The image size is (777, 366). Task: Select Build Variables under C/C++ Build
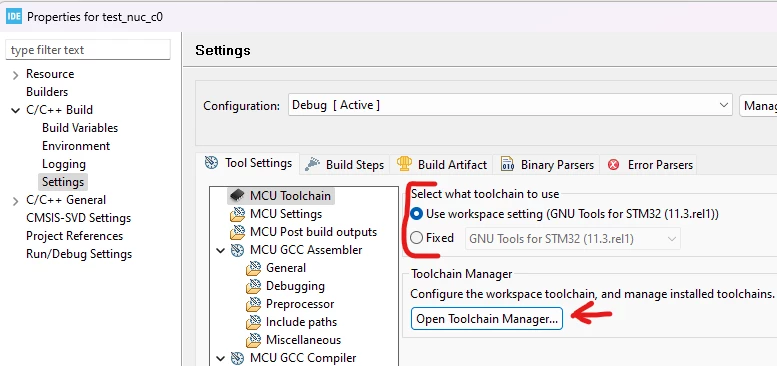[80, 128]
